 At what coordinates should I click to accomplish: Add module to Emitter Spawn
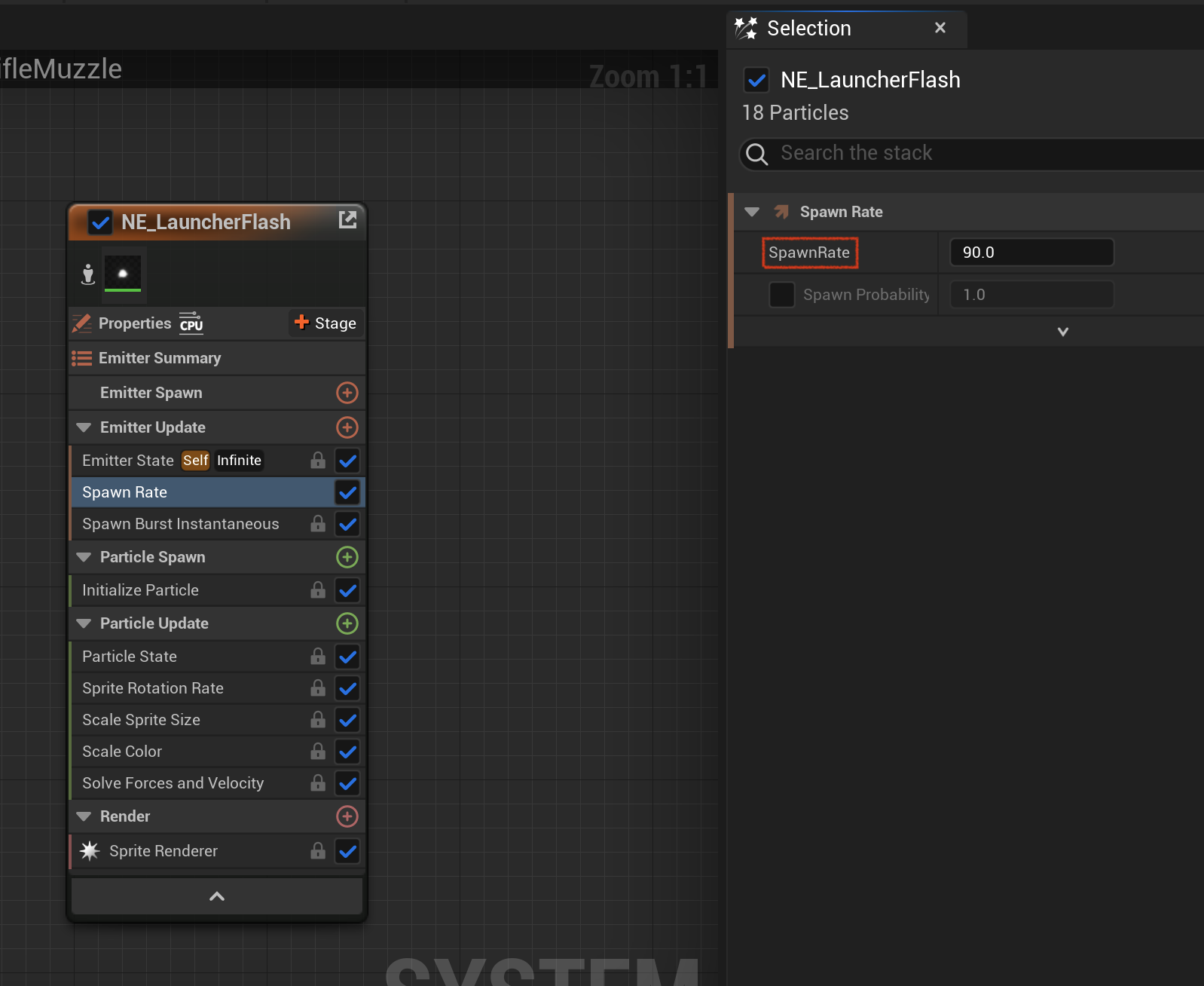click(347, 393)
